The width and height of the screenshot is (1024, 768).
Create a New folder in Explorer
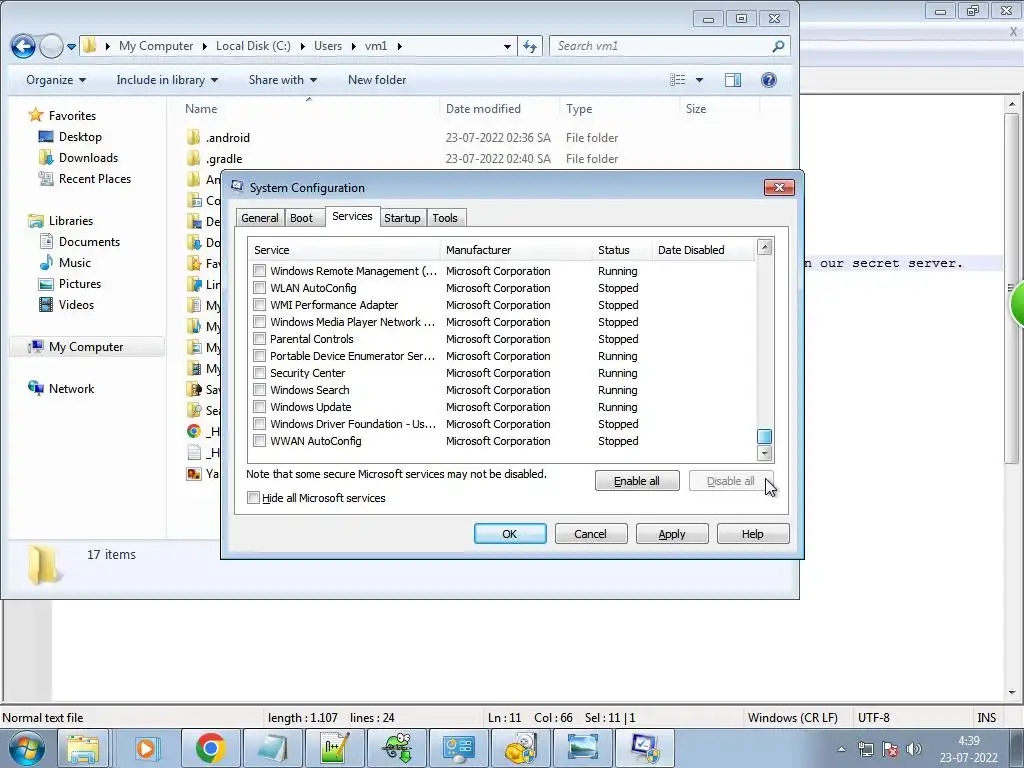pos(377,80)
